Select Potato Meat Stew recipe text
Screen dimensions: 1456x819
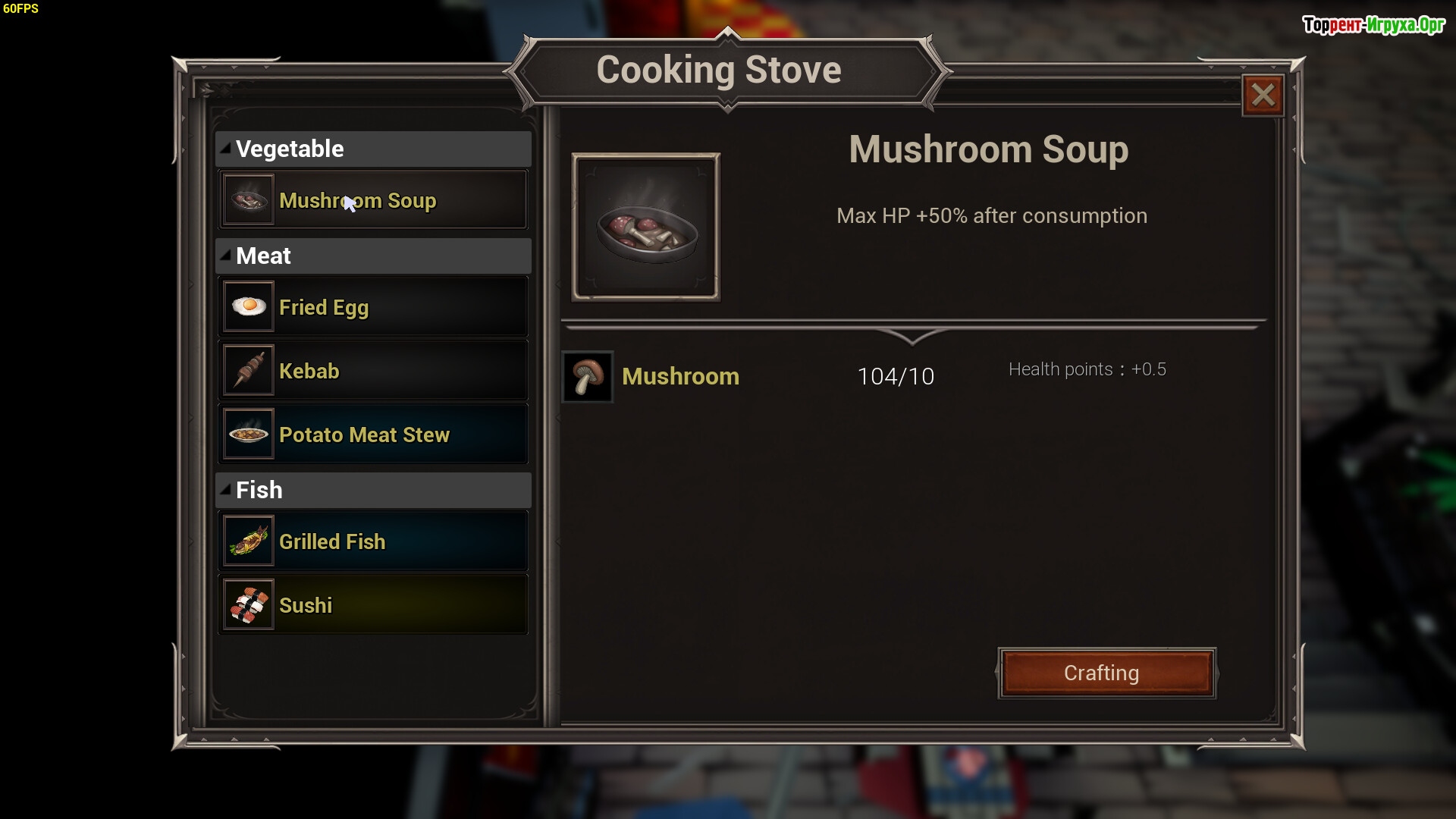364,435
